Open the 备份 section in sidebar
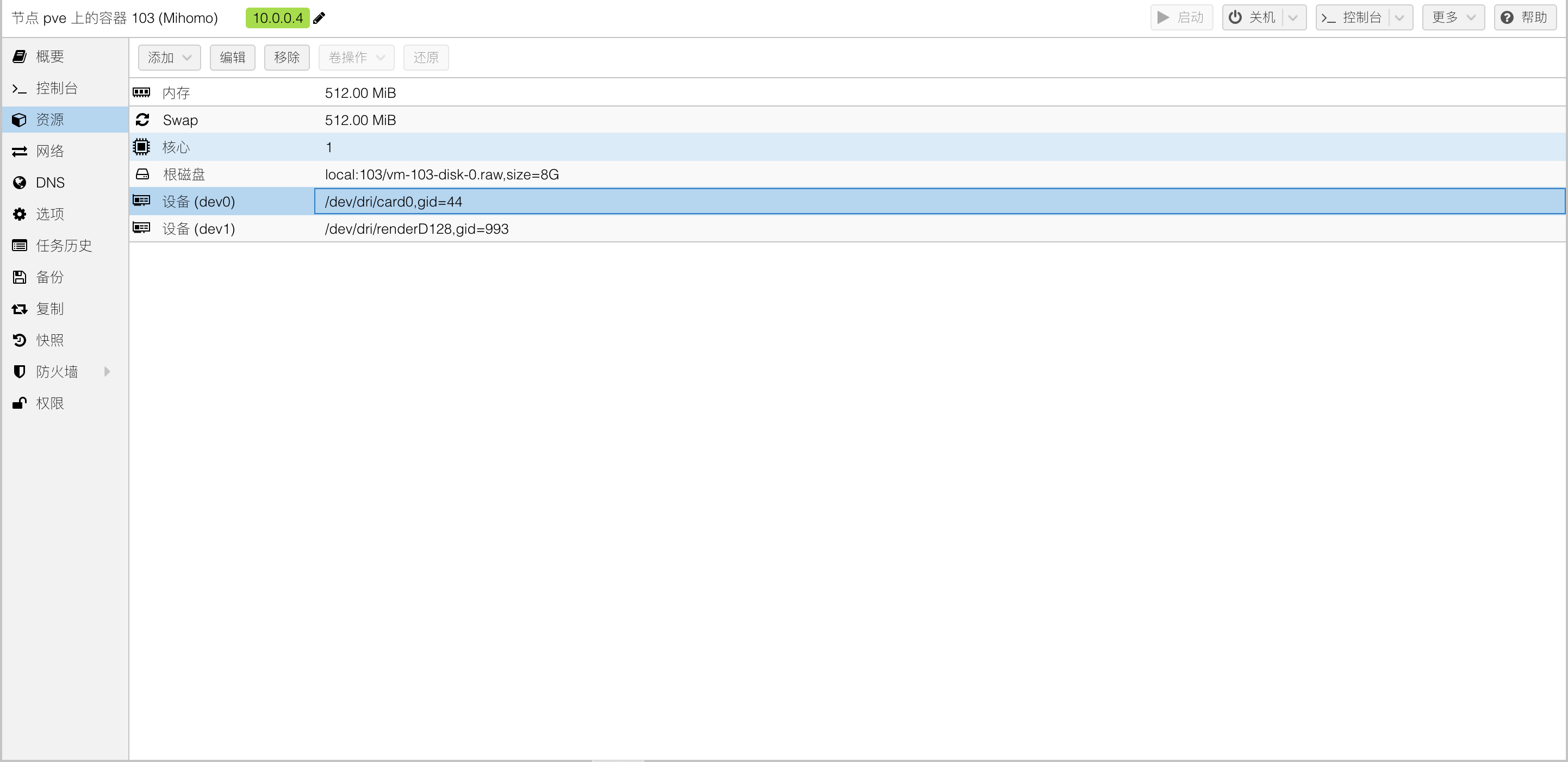This screenshot has height=762, width=1568. click(50, 277)
